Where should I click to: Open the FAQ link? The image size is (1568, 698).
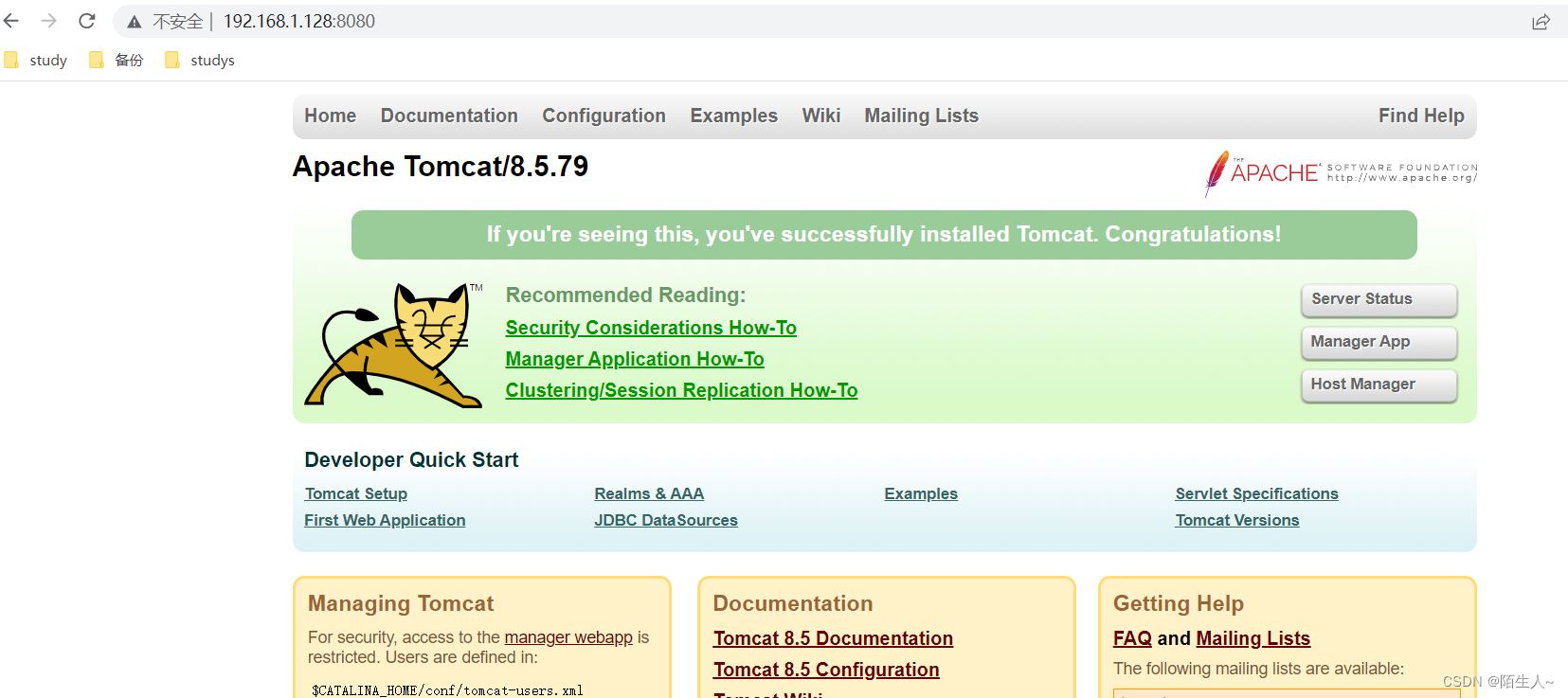pyautogui.click(x=1132, y=638)
